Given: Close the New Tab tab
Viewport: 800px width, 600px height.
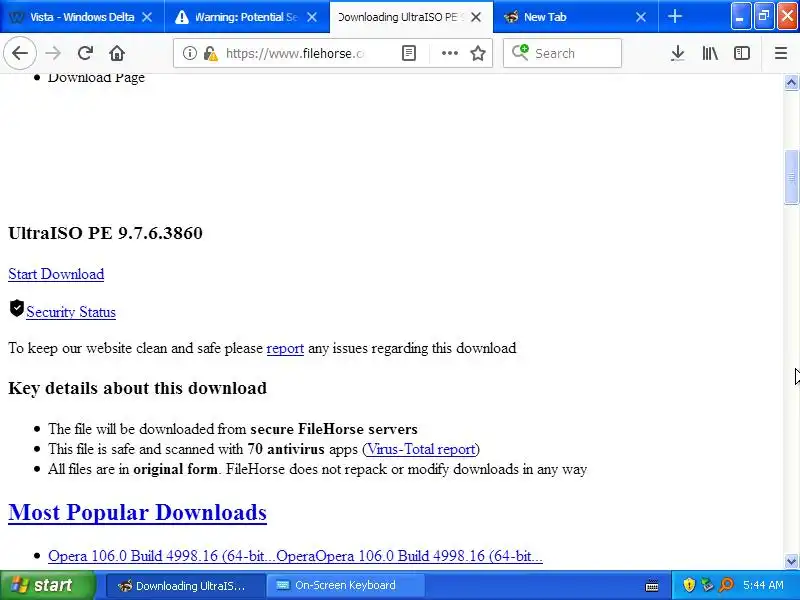Looking at the screenshot, I should click(x=641, y=17).
